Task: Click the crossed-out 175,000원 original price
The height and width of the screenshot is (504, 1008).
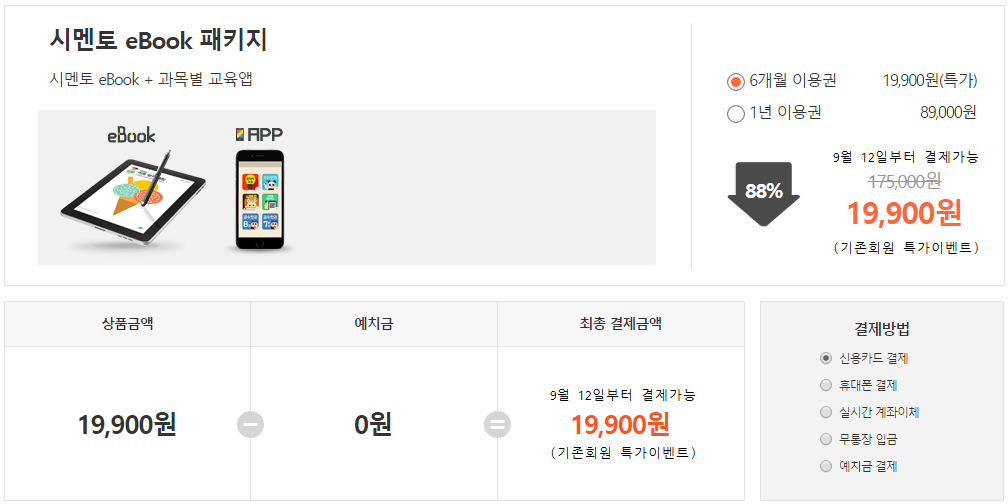Action: point(905,181)
